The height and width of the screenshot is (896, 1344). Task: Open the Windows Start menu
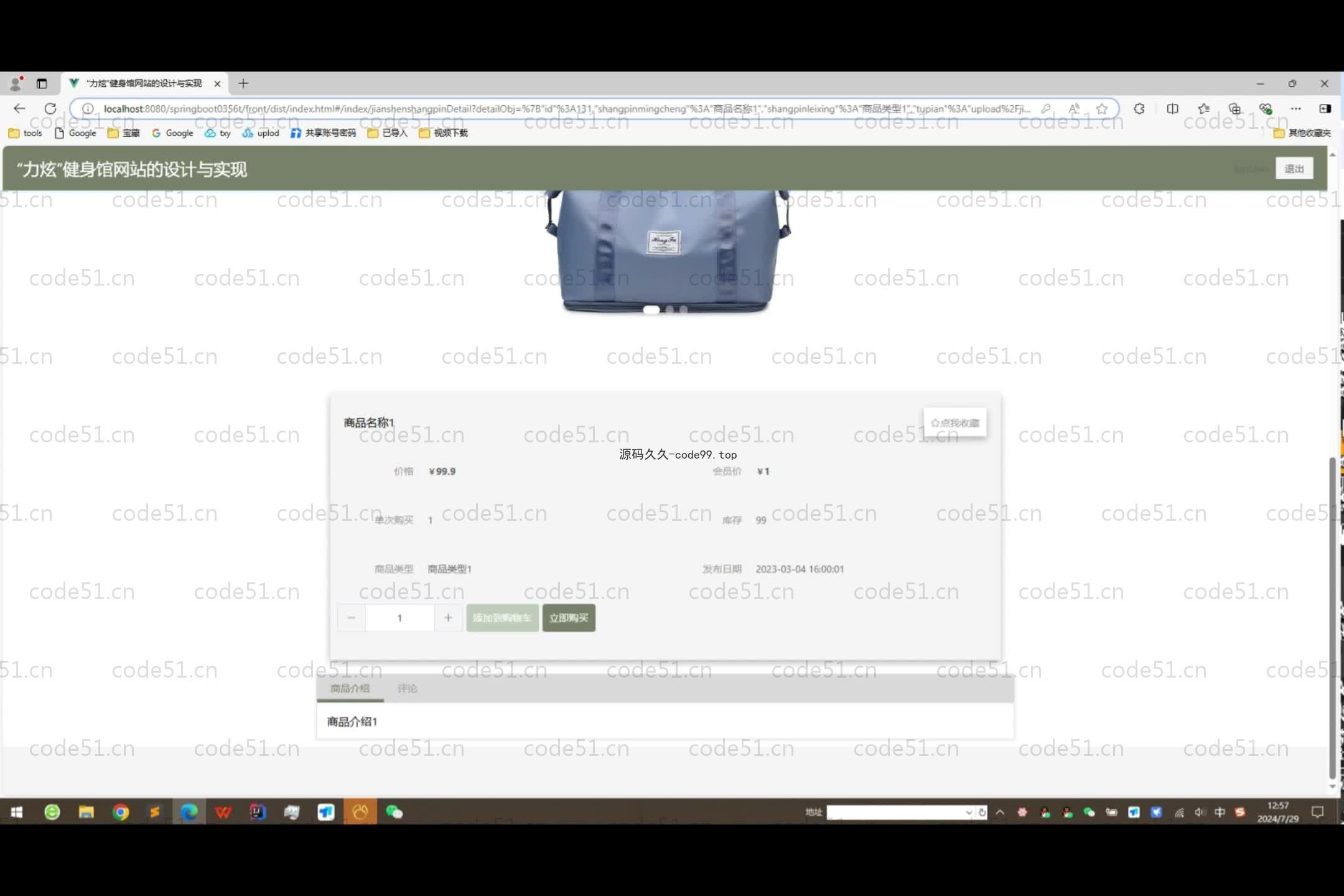pos(17,812)
